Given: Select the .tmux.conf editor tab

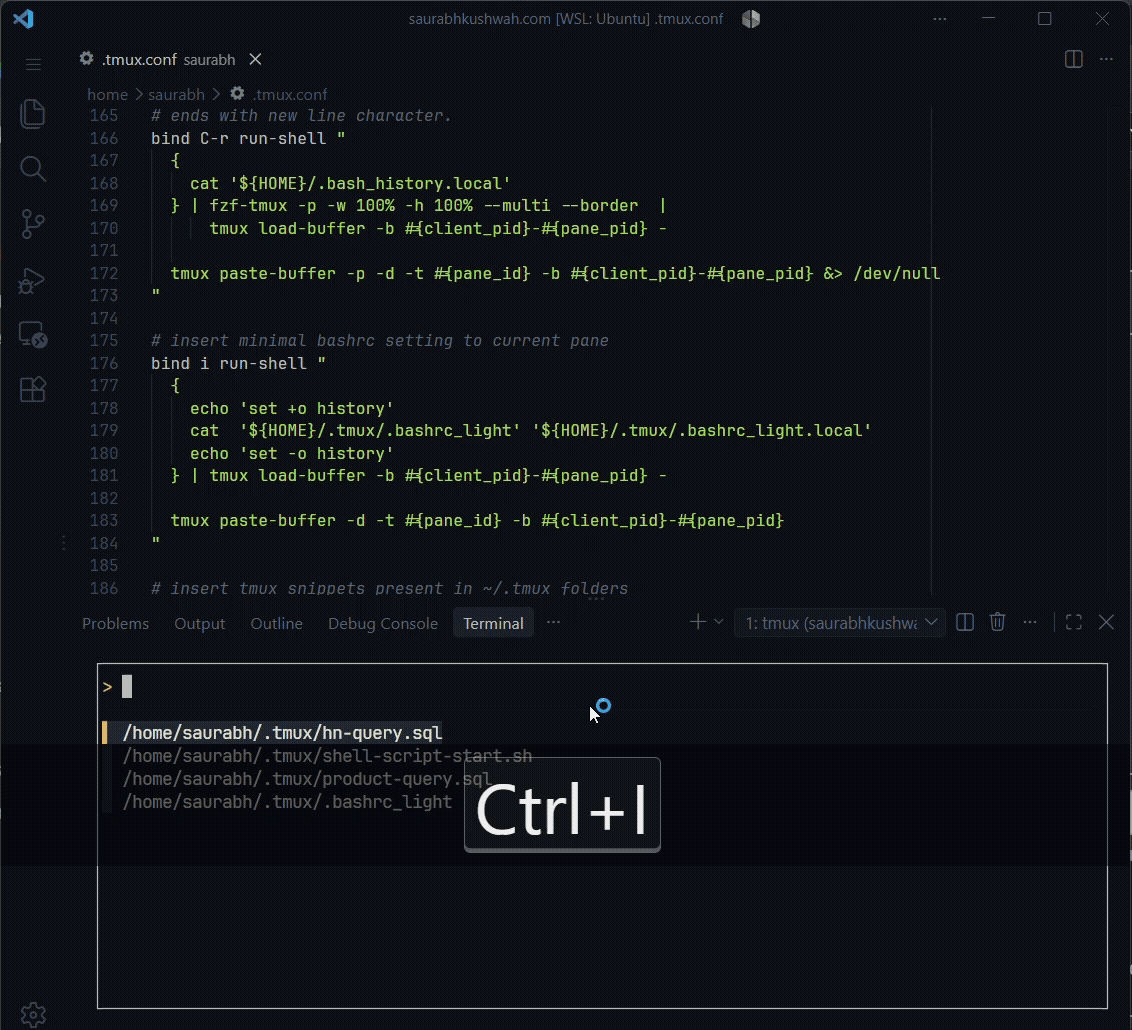Looking at the screenshot, I should click(x=170, y=59).
